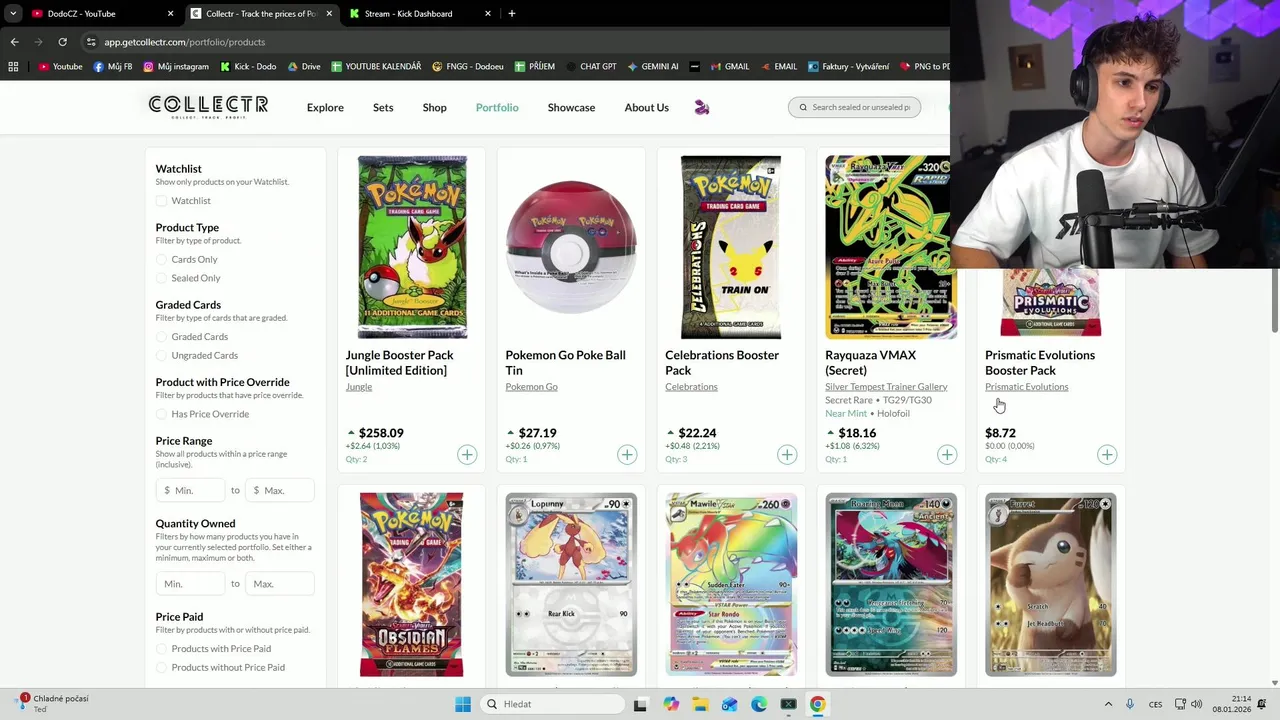Open the Sets menu item

point(383,108)
